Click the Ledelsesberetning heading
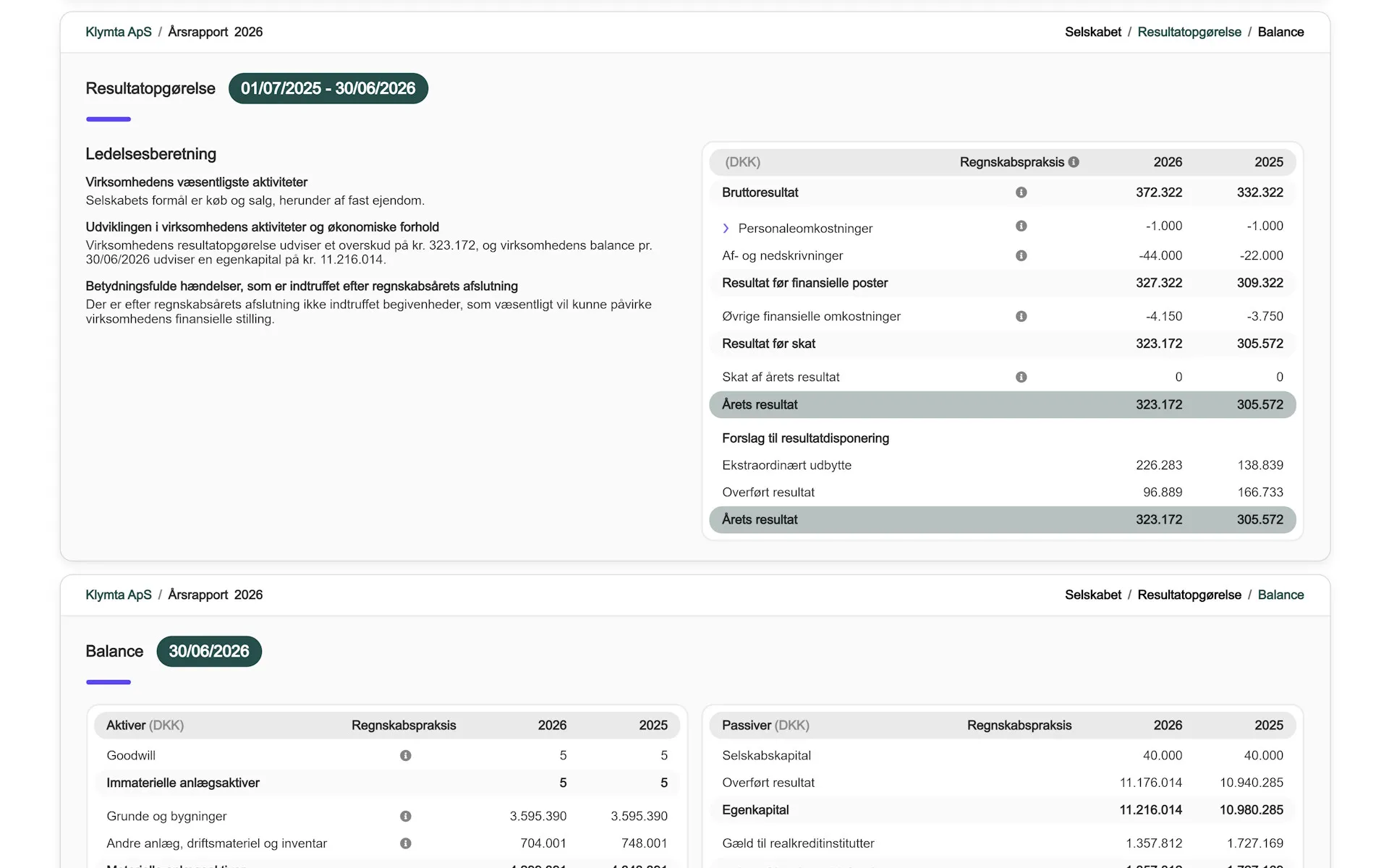Image resolution: width=1389 pixels, height=868 pixels. 150,154
